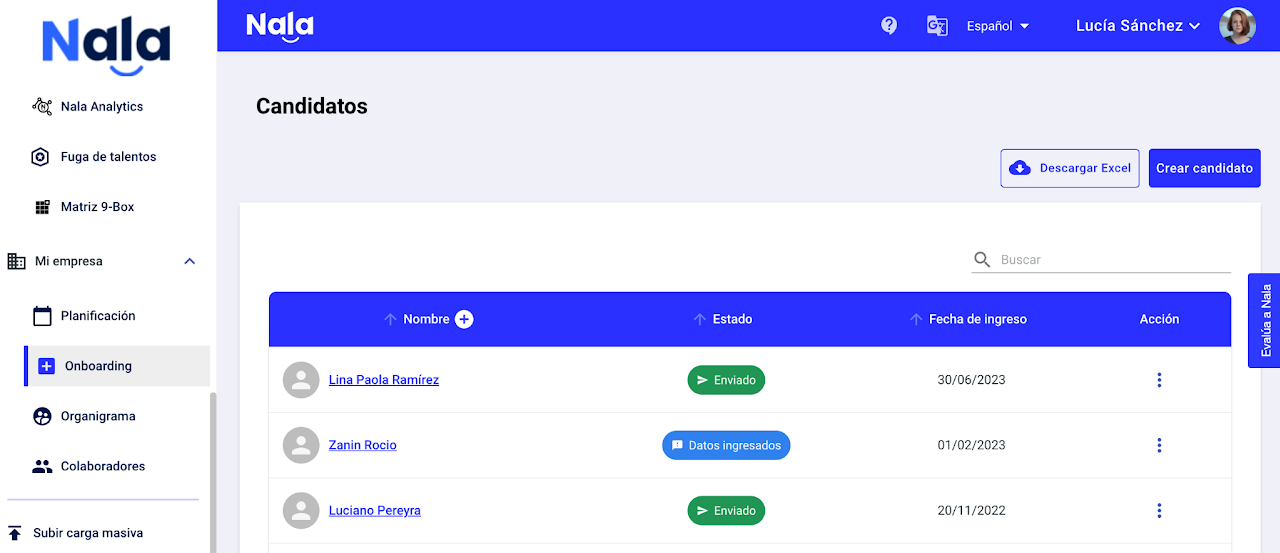
Task: Click Lucía Sánchez profile avatar
Action: 1237,26
